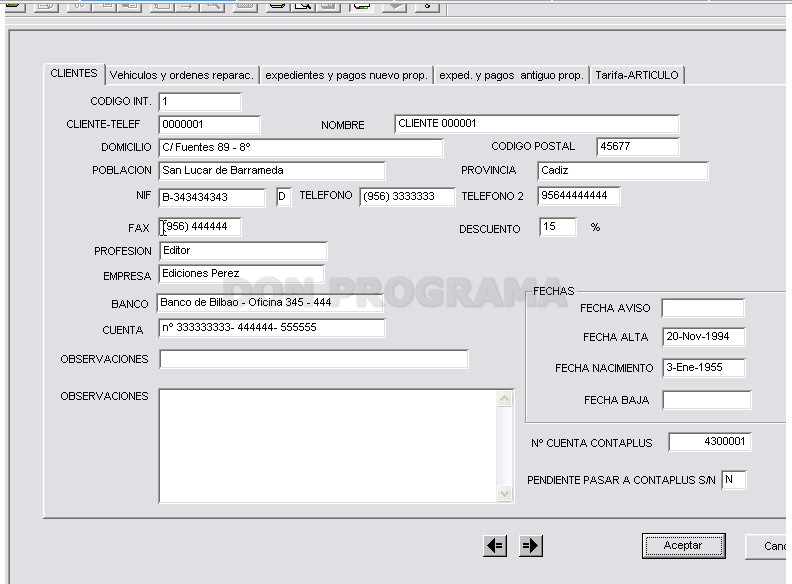The height and width of the screenshot is (584, 792).
Task: Click the Aceptar button
Action: pyautogui.click(x=683, y=546)
